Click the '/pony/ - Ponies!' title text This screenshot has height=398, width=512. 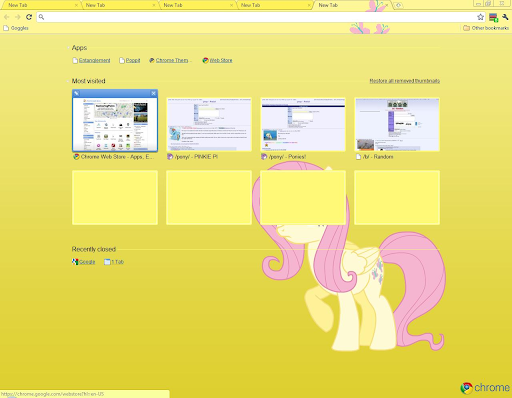(x=287, y=157)
